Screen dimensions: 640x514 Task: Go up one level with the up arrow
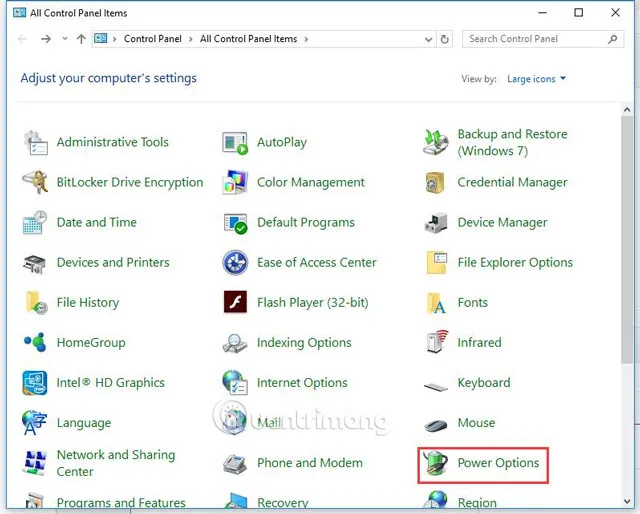pos(81,39)
